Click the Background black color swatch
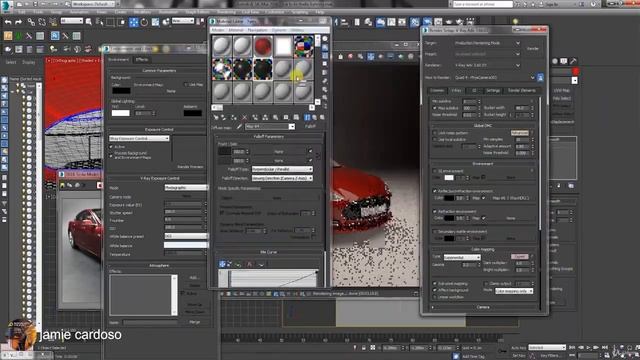 [x=121, y=91]
